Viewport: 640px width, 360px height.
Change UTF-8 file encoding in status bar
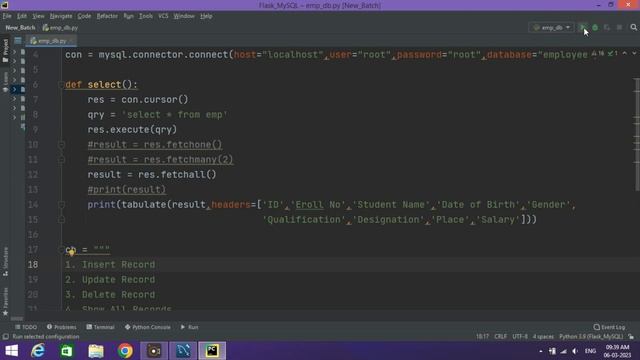point(520,337)
